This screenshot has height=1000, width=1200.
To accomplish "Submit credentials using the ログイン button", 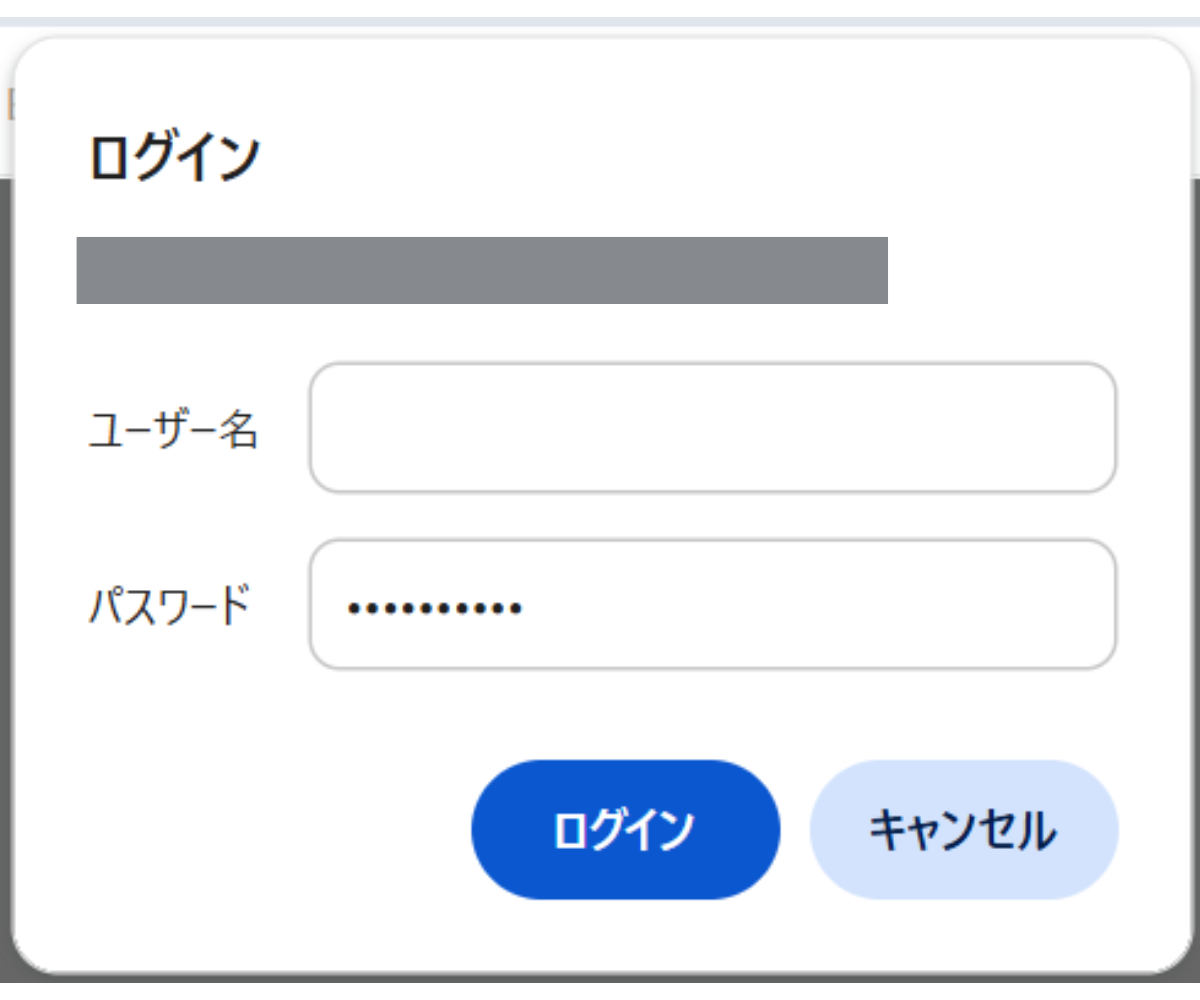I will click(625, 830).
